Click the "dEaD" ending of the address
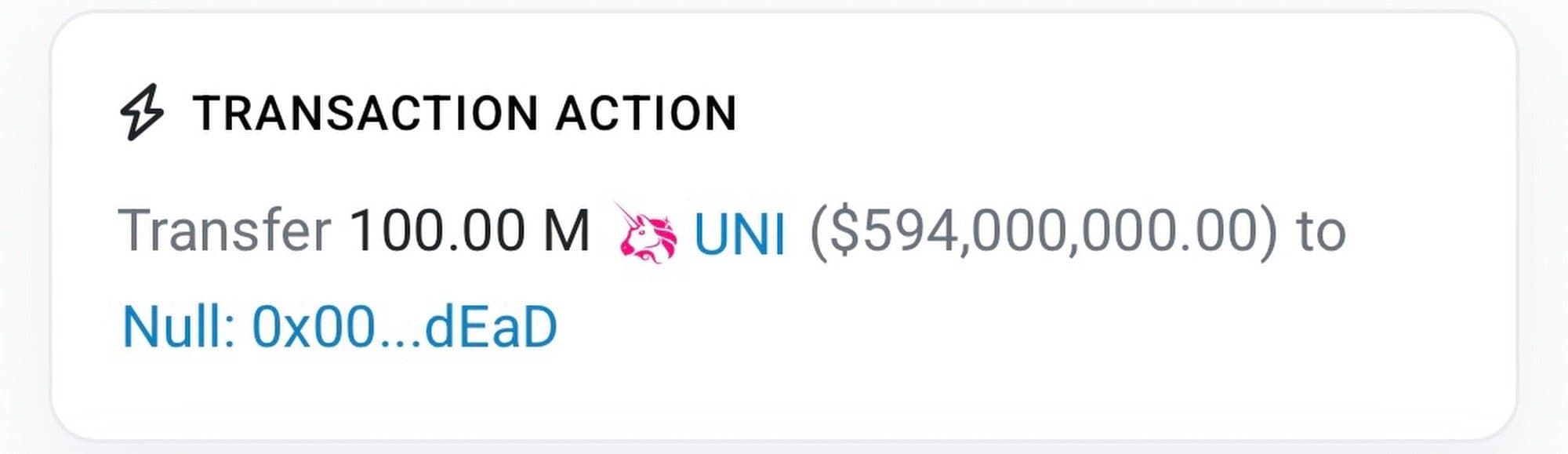Viewport: 1568px width, 454px height. 491,328
